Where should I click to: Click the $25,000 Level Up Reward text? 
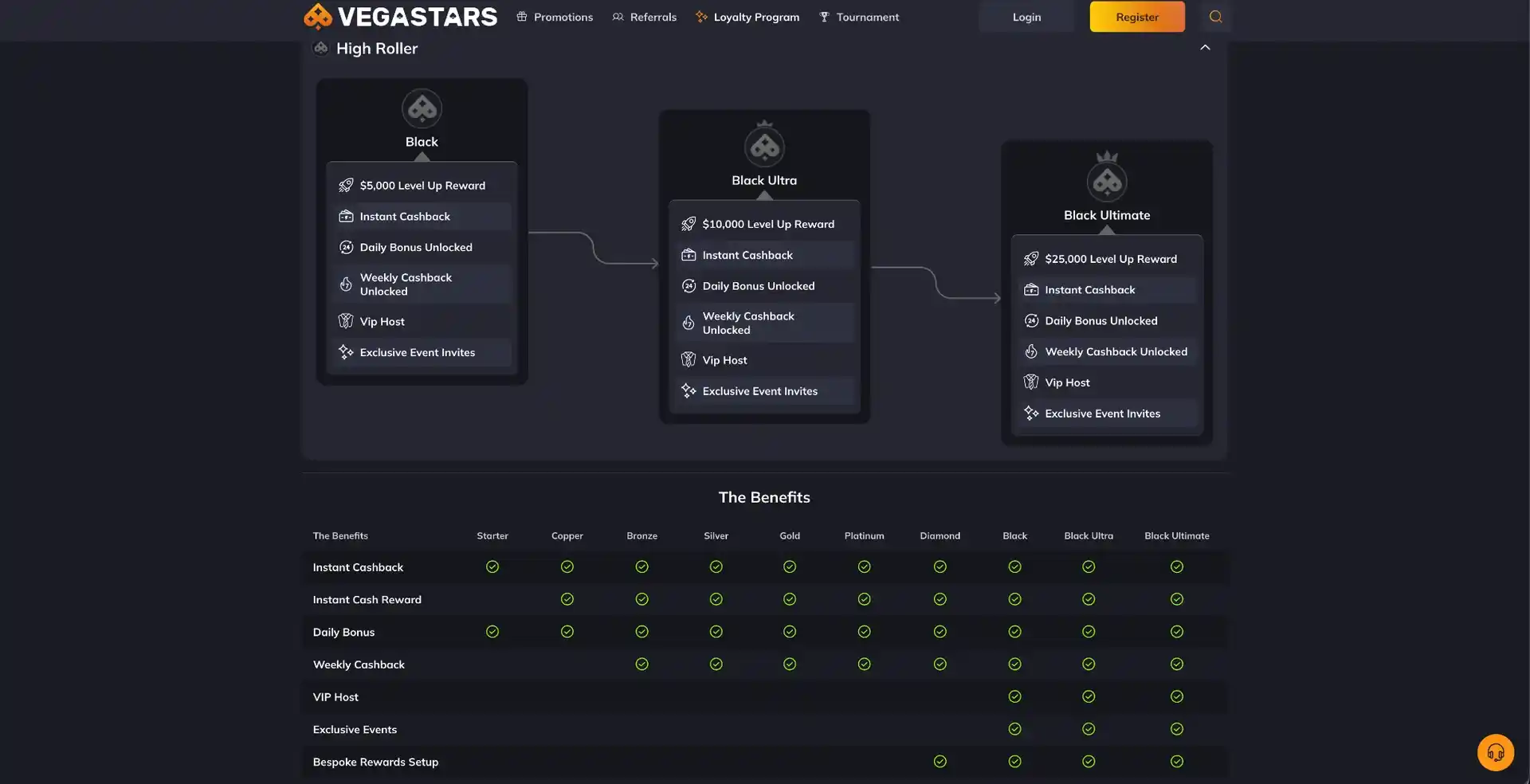1111,259
